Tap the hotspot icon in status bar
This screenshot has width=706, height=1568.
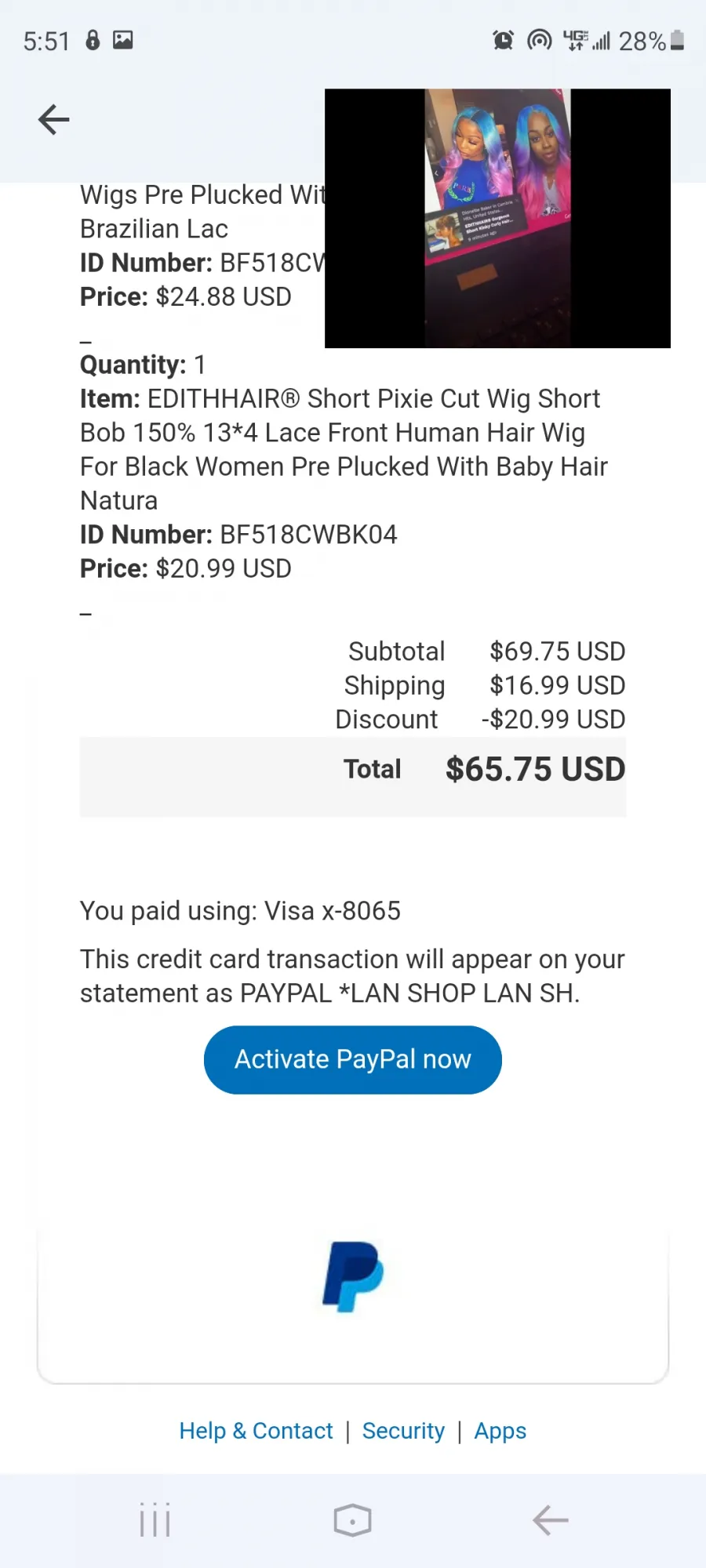click(539, 40)
